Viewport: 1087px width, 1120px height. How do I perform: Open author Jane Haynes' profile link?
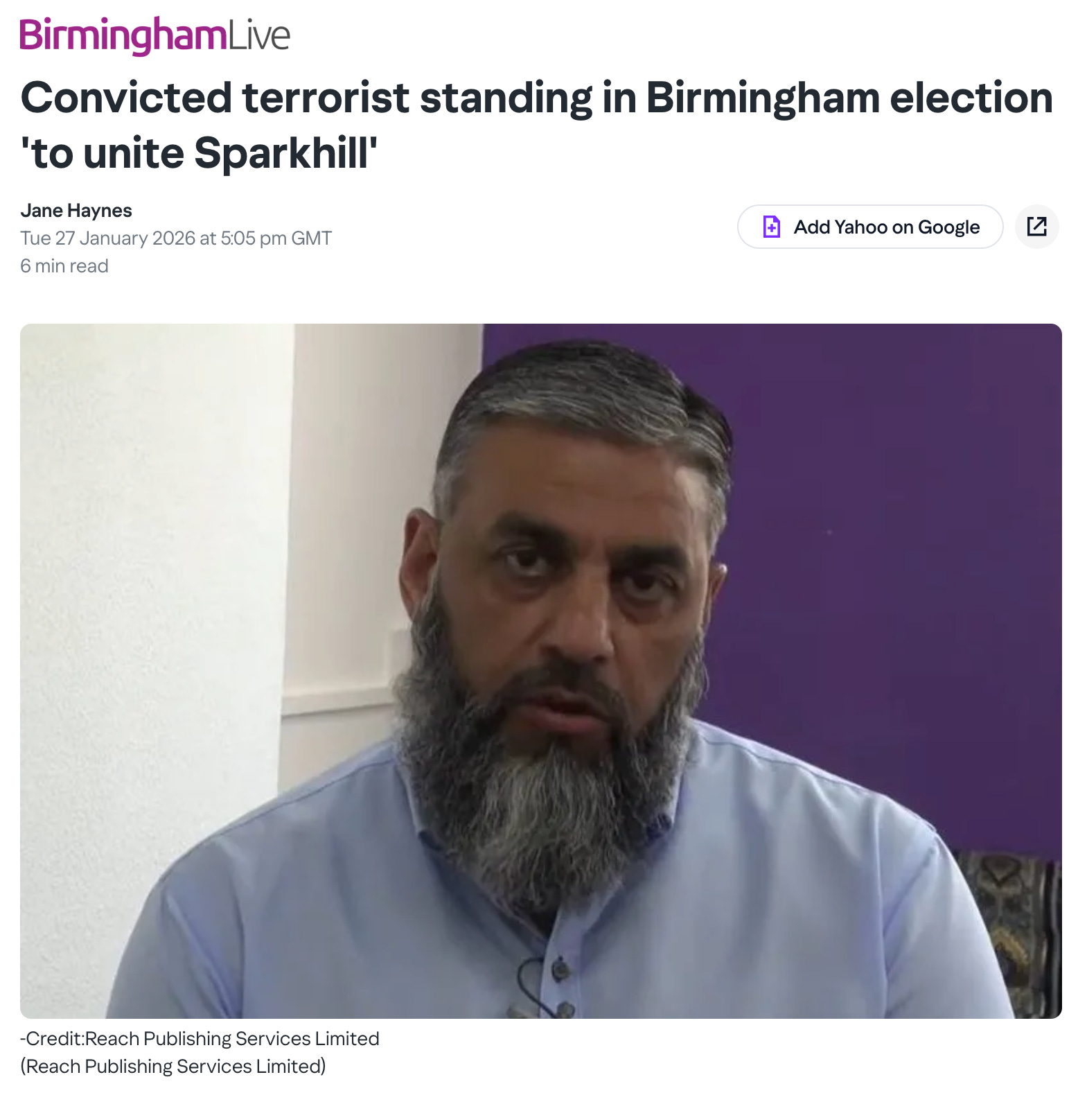tap(76, 211)
